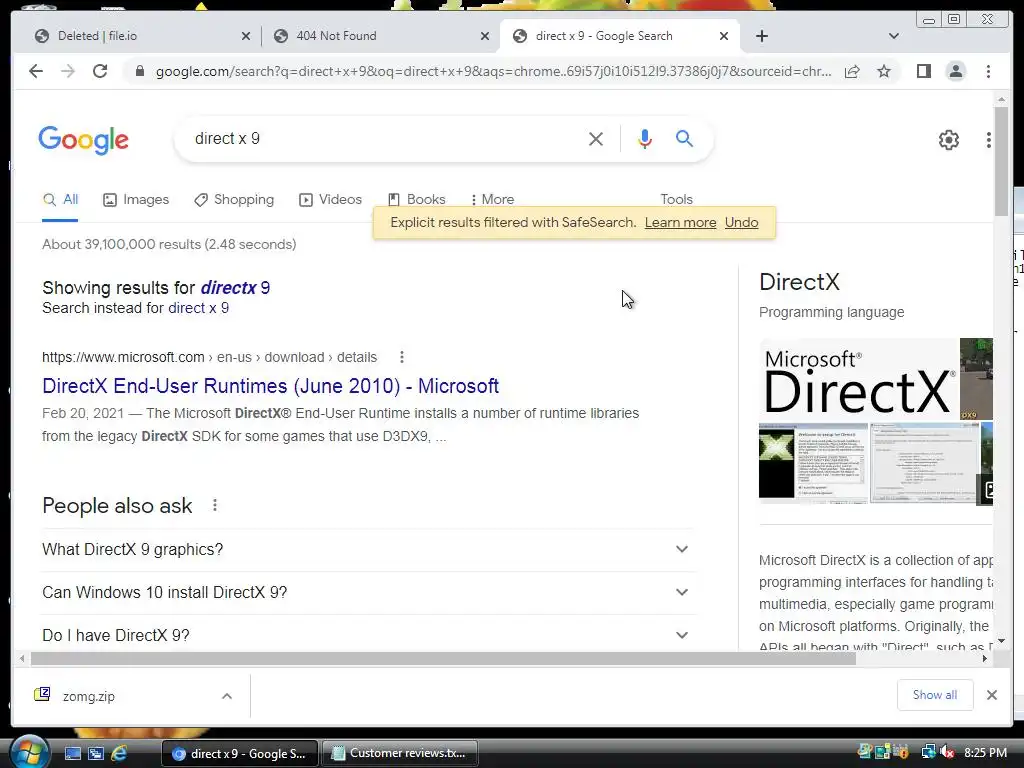The height and width of the screenshot is (768, 1024).
Task: Close the Deleted | file.io tab
Action: tap(246, 37)
